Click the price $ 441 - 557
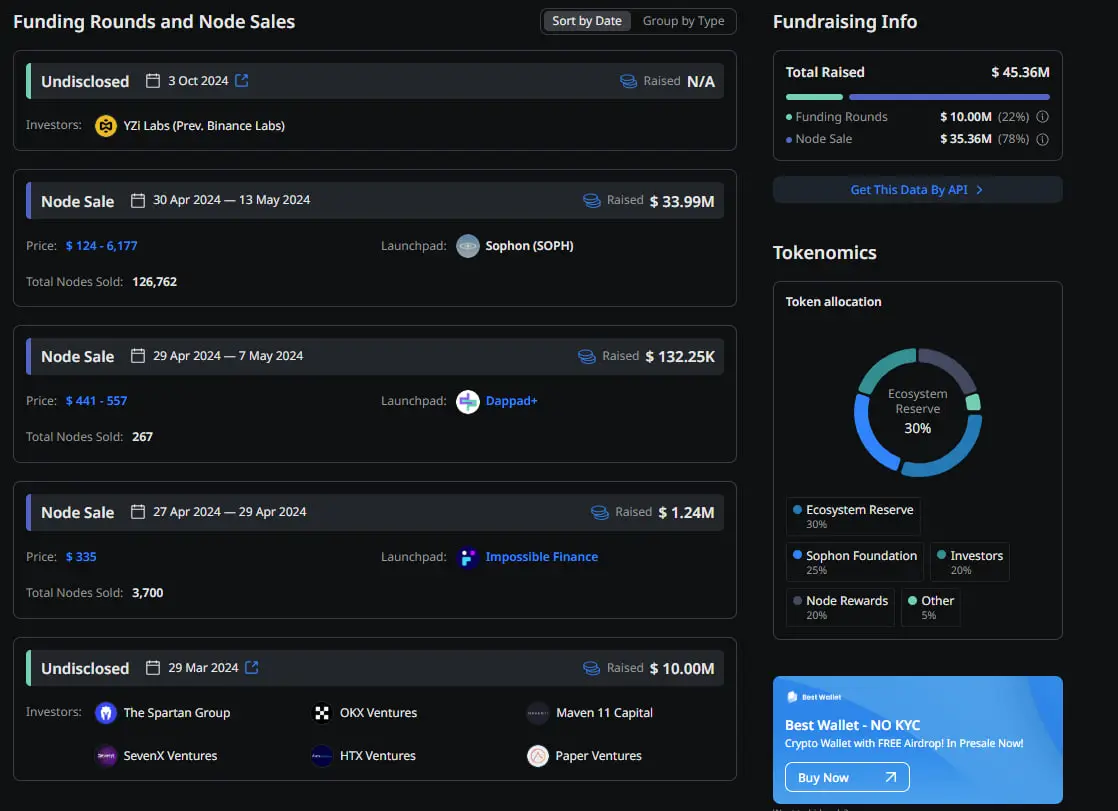This screenshot has height=811, width=1118. click(96, 402)
